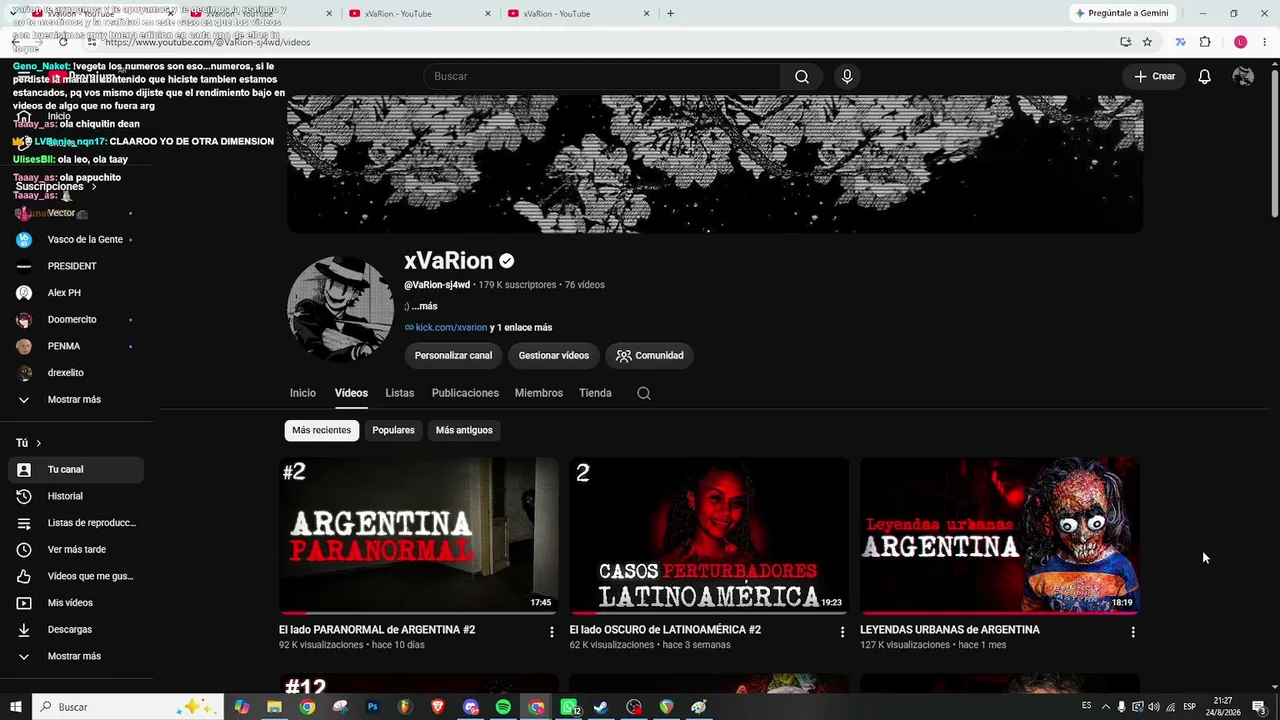Open Steam from the taskbar
This screenshot has width=1280, height=720.
(x=601, y=707)
